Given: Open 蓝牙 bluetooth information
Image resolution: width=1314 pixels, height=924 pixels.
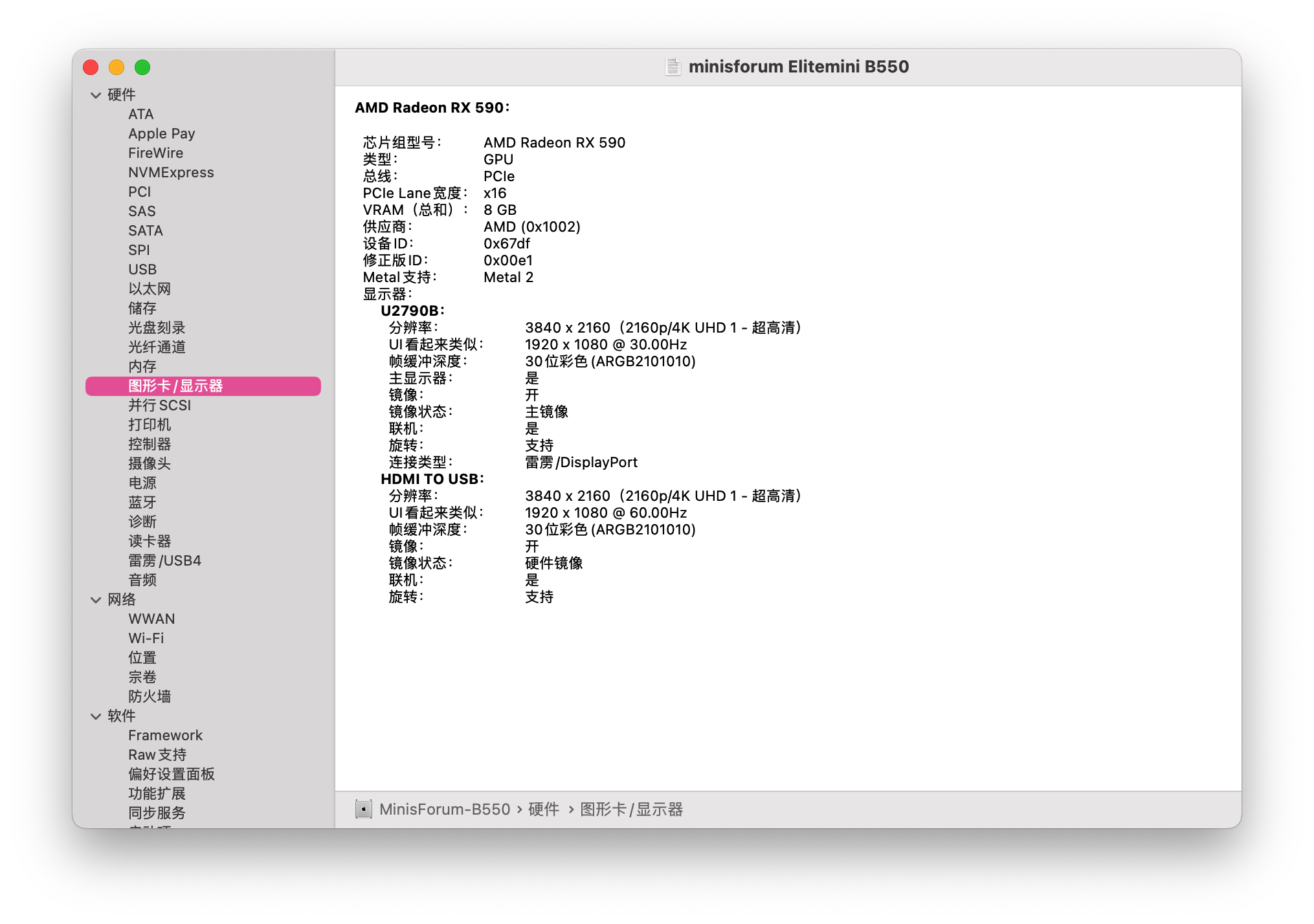Looking at the screenshot, I should (142, 503).
